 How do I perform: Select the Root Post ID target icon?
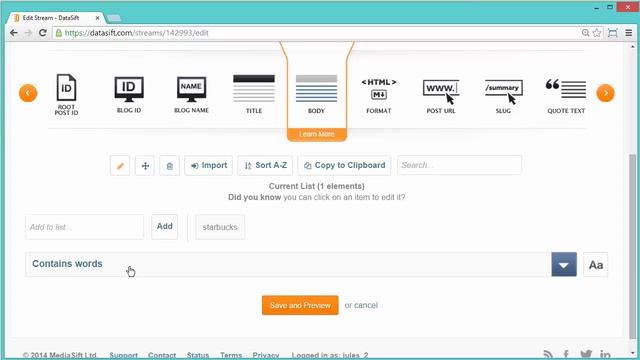66,93
